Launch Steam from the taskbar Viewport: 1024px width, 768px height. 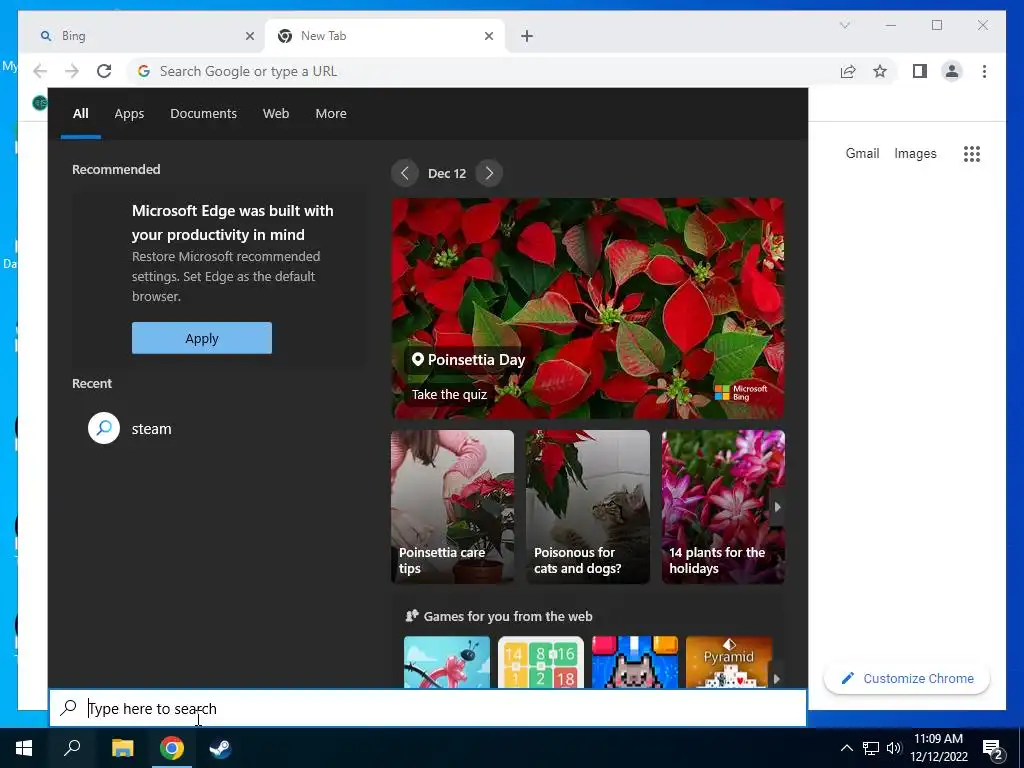tap(220, 748)
